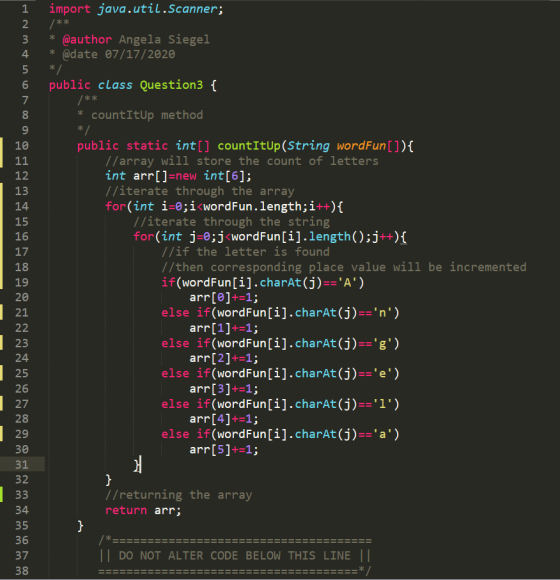Click line number 31 in the gutter
The height and width of the screenshot is (580, 560).
21,465
